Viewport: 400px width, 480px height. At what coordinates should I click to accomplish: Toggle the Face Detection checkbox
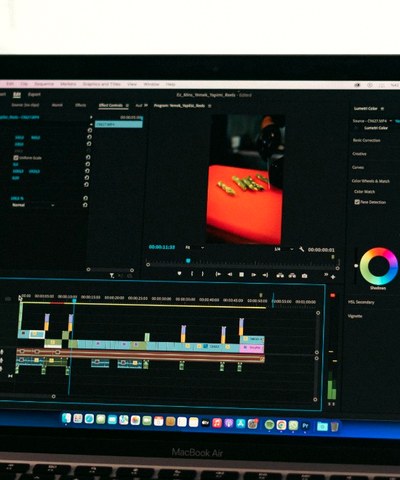coord(357,202)
